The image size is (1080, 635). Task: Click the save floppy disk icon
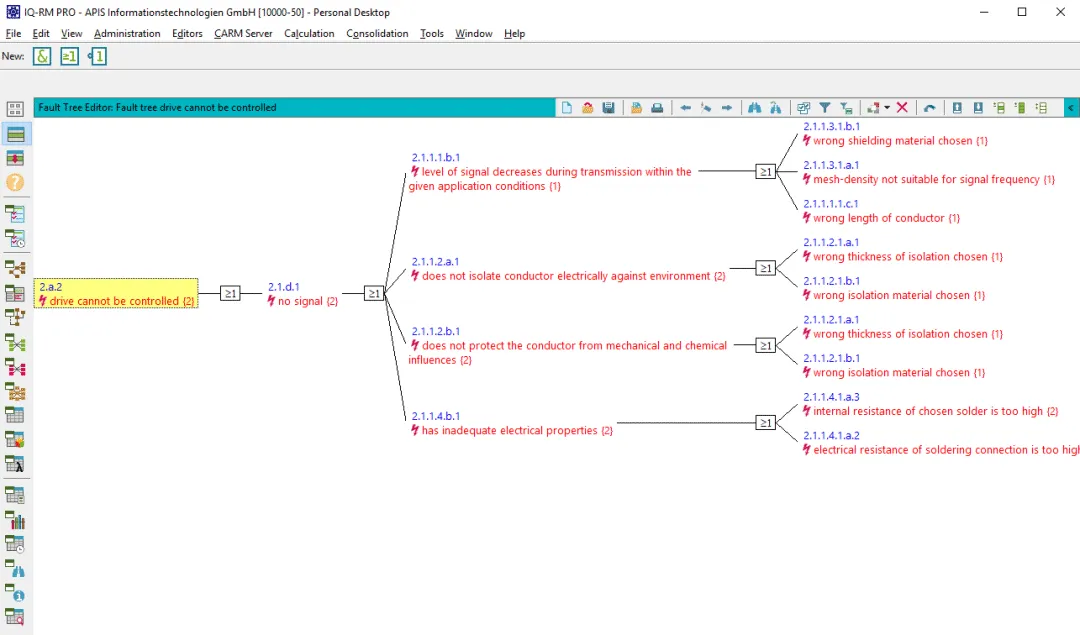[x=608, y=107]
